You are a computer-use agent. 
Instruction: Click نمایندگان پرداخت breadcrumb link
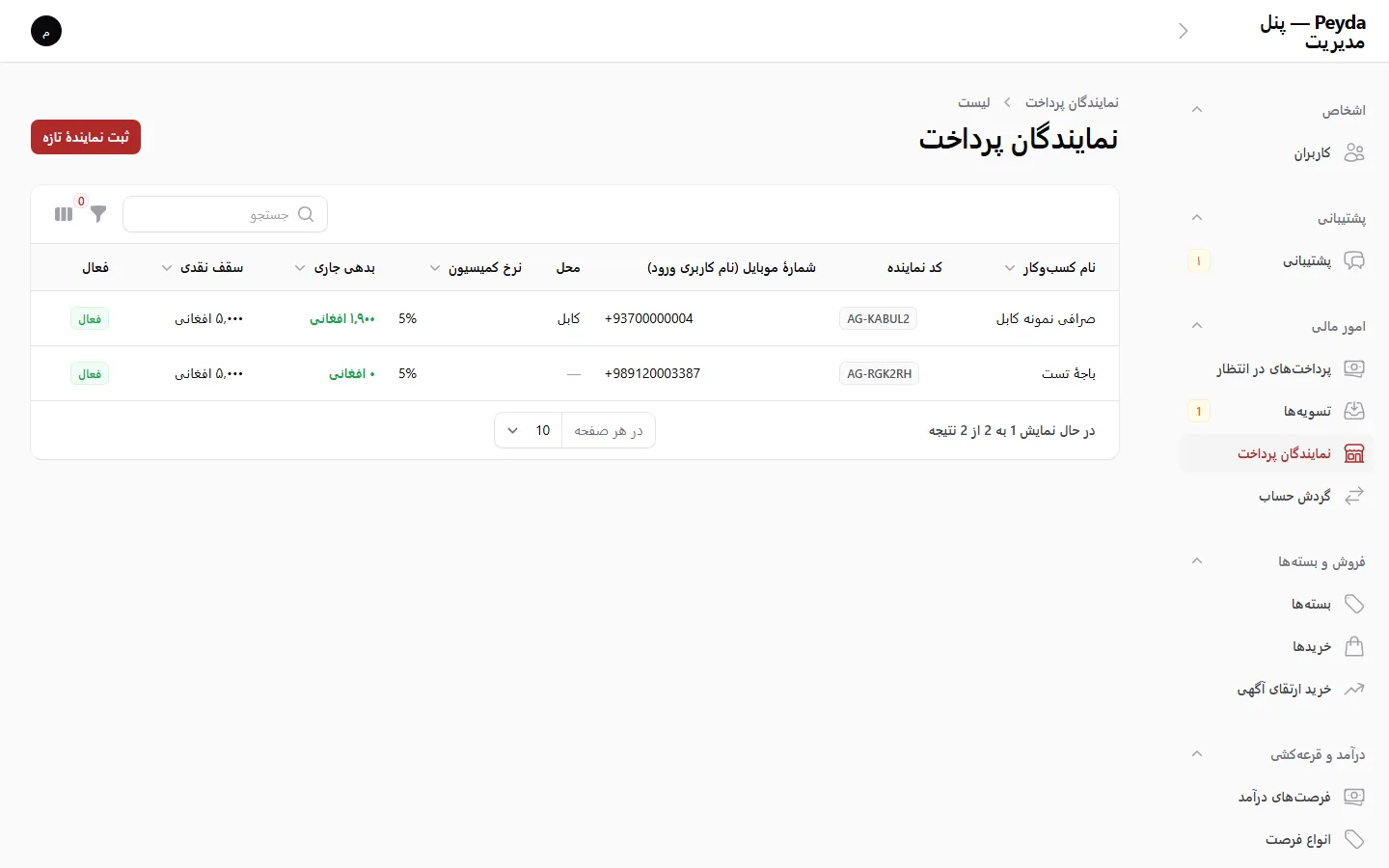(x=1072, y=102)
